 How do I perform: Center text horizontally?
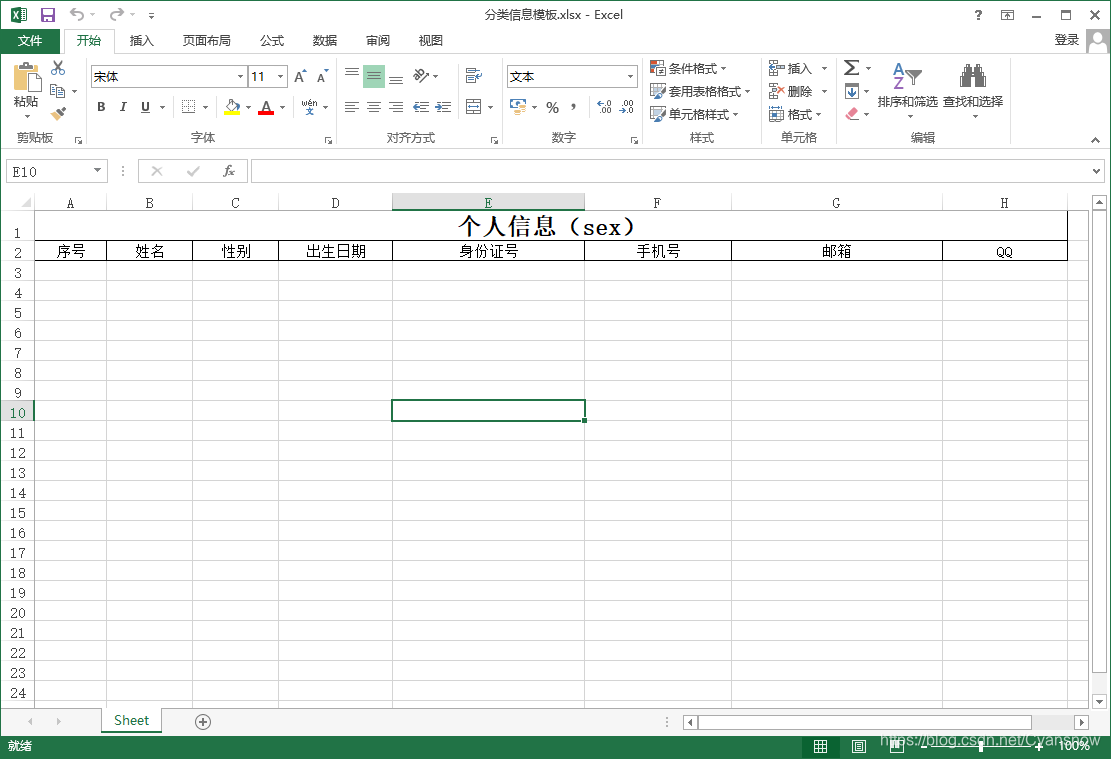click(x=374, y=107)
